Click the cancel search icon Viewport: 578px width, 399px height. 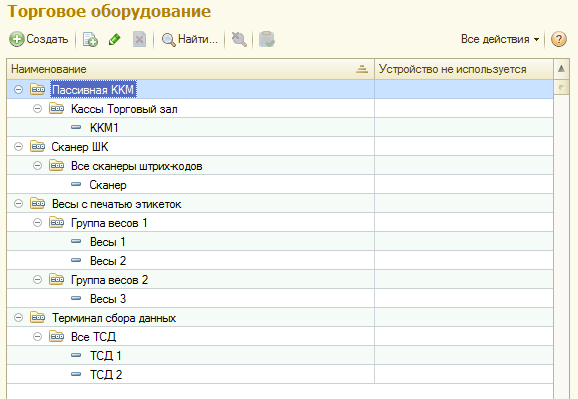[x=239, y=39]
